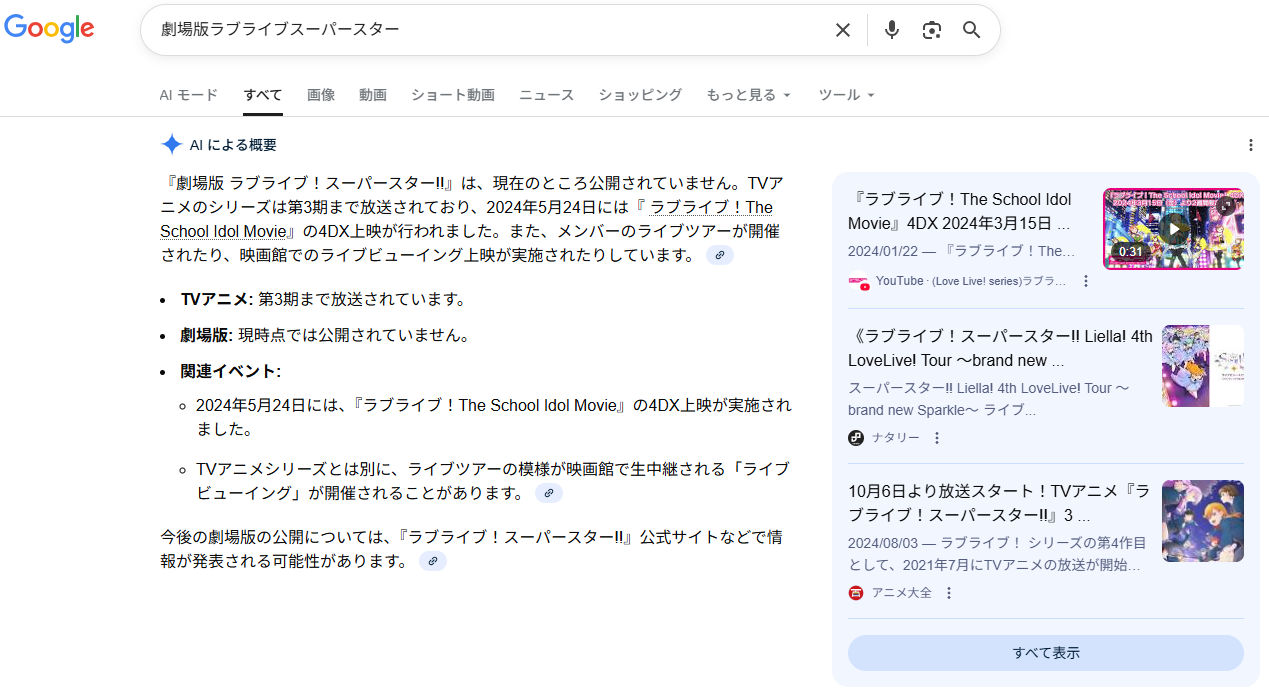
Task: Start voice search with microphone icon
Action: pos(891,30)
